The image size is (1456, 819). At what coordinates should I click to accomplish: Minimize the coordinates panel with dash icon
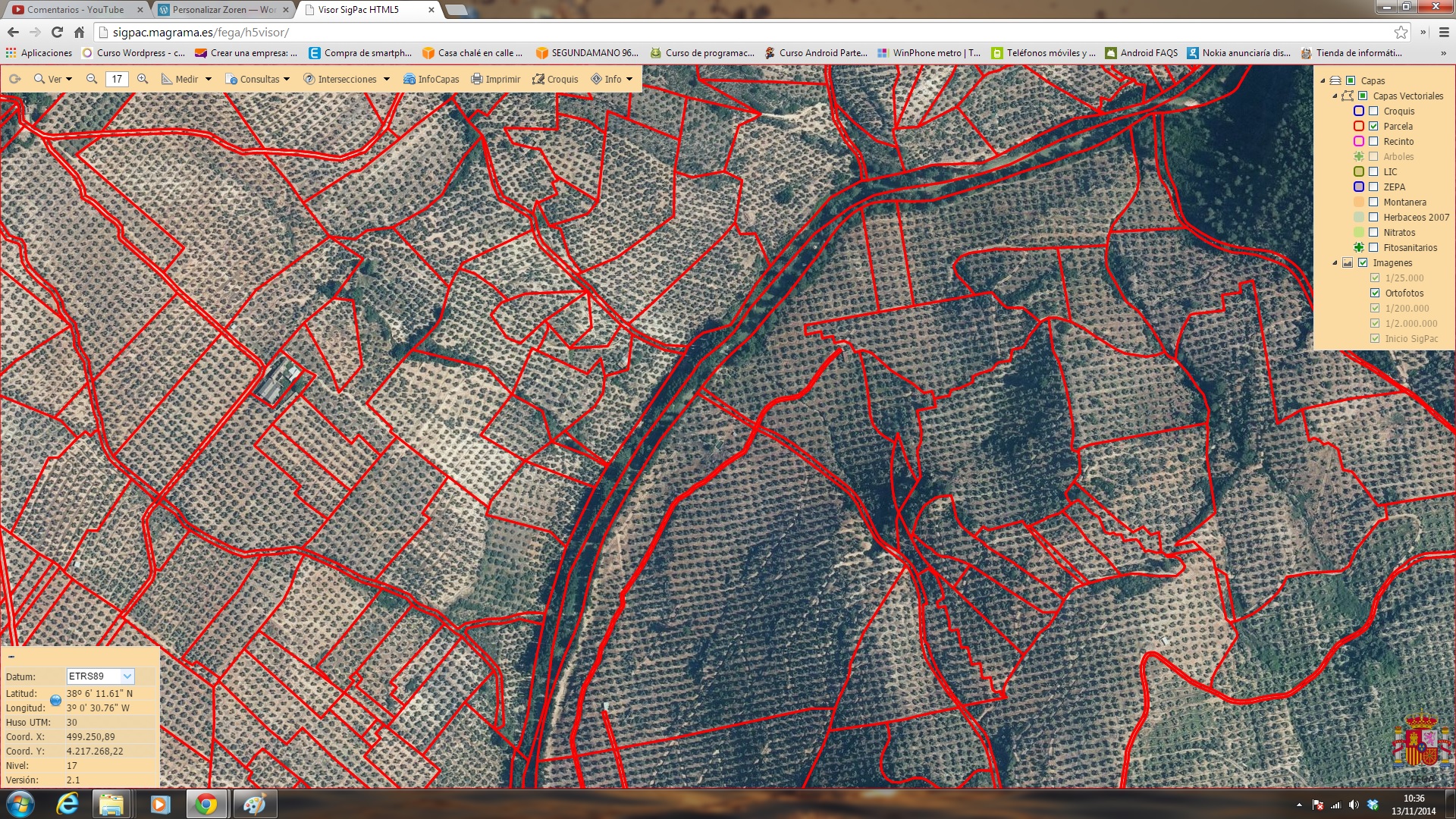click(11, 657)
